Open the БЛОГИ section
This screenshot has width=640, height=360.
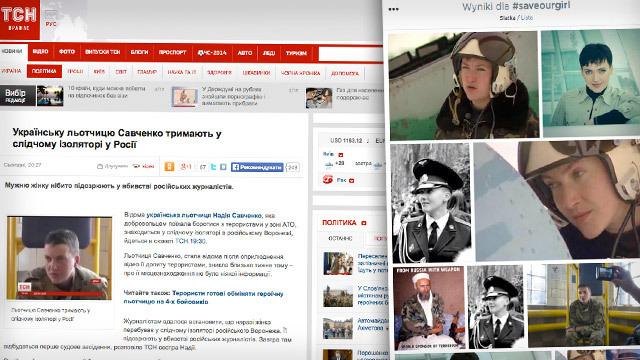pos(139,52)
